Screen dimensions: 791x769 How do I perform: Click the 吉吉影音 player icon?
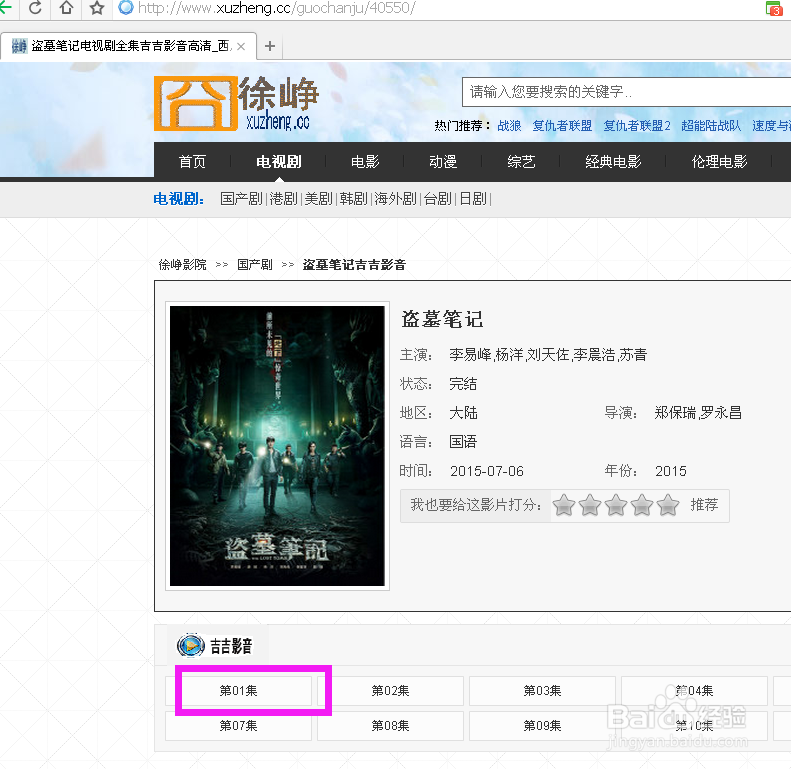(x=190, y=645)
